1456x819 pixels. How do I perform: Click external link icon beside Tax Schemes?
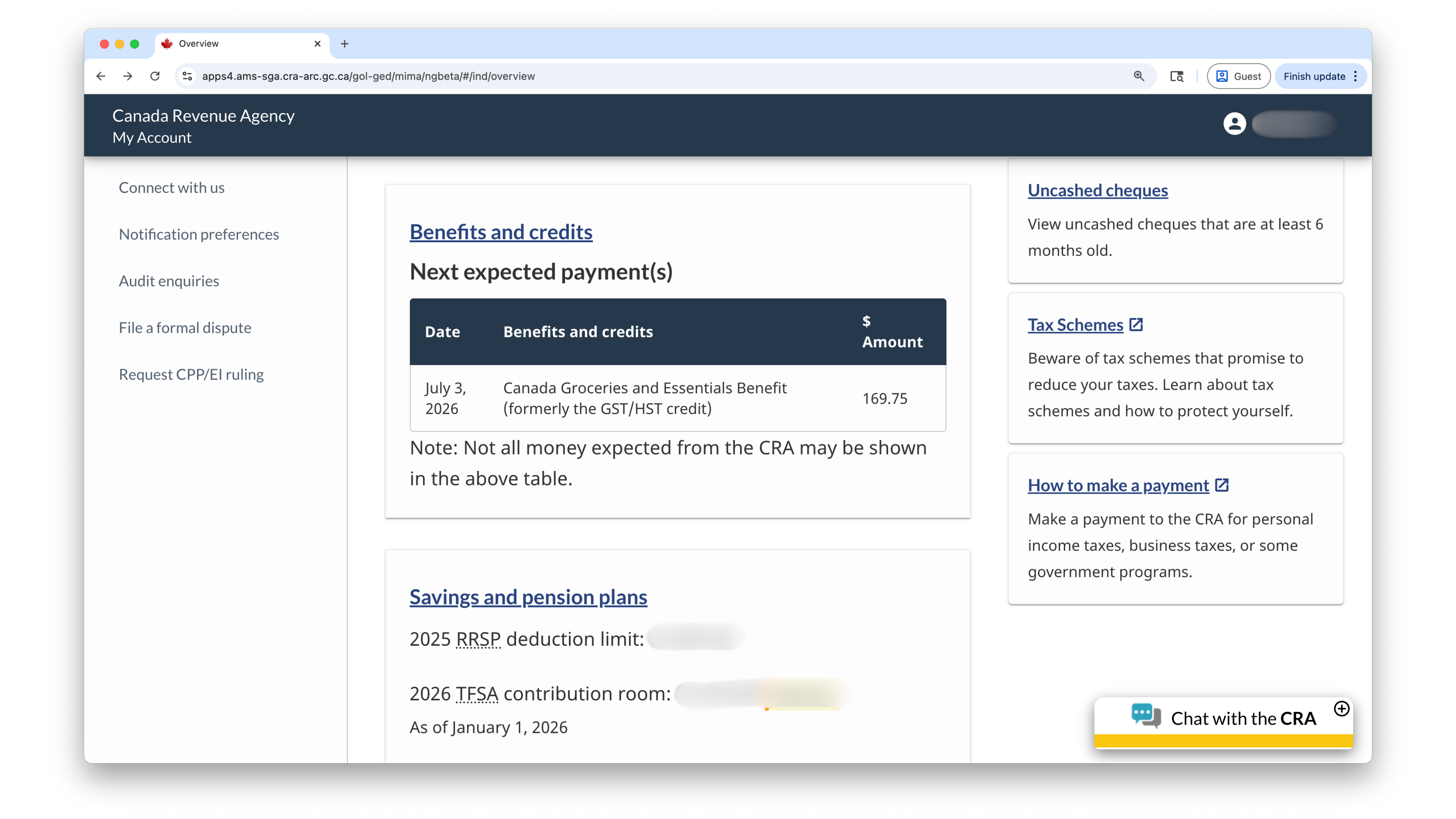(1136, 325)
